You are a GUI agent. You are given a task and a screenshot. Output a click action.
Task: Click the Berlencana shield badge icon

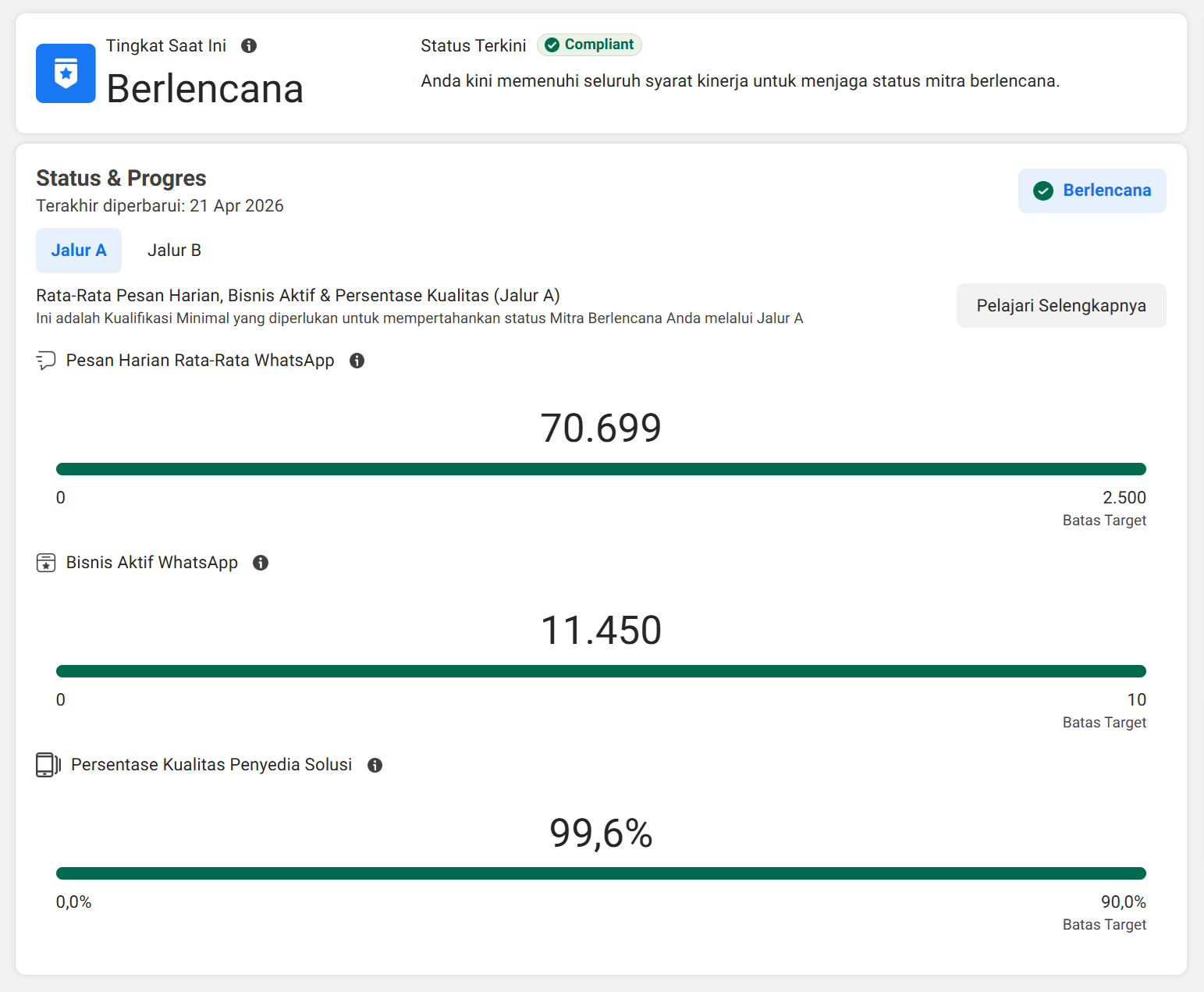coord(66,73)
